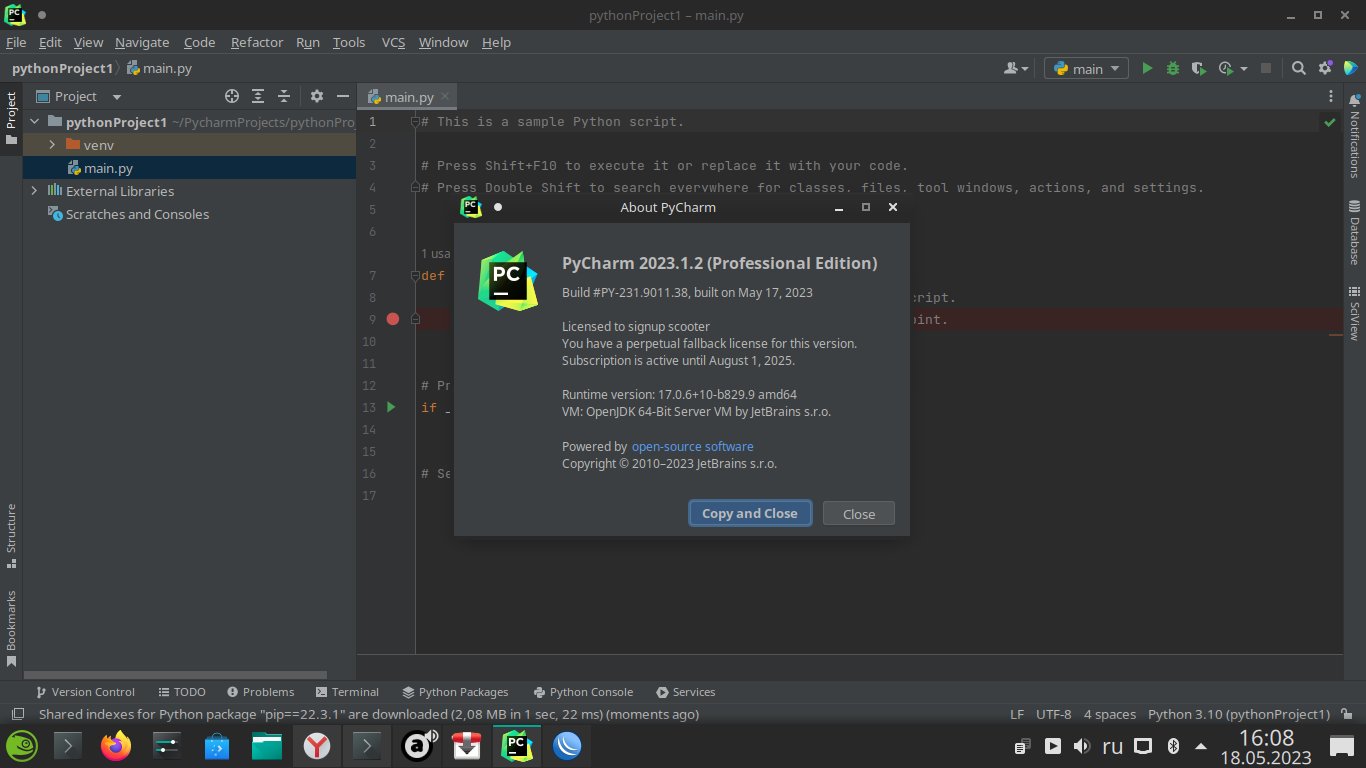1366x768 pixels.
Task: Click the green run gutter arrow on line 13
Action: (x=391, y=407)
